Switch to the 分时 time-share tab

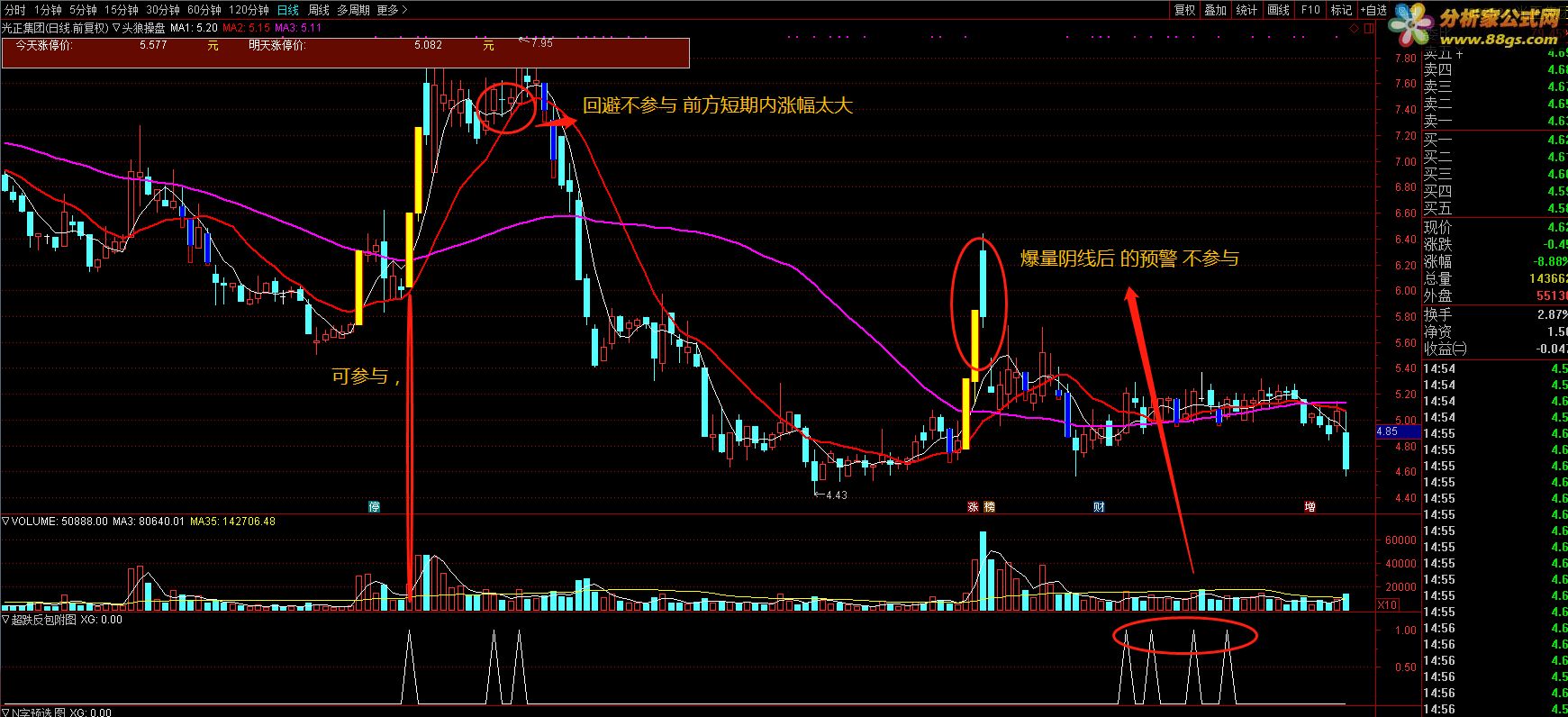click(14, 10)
